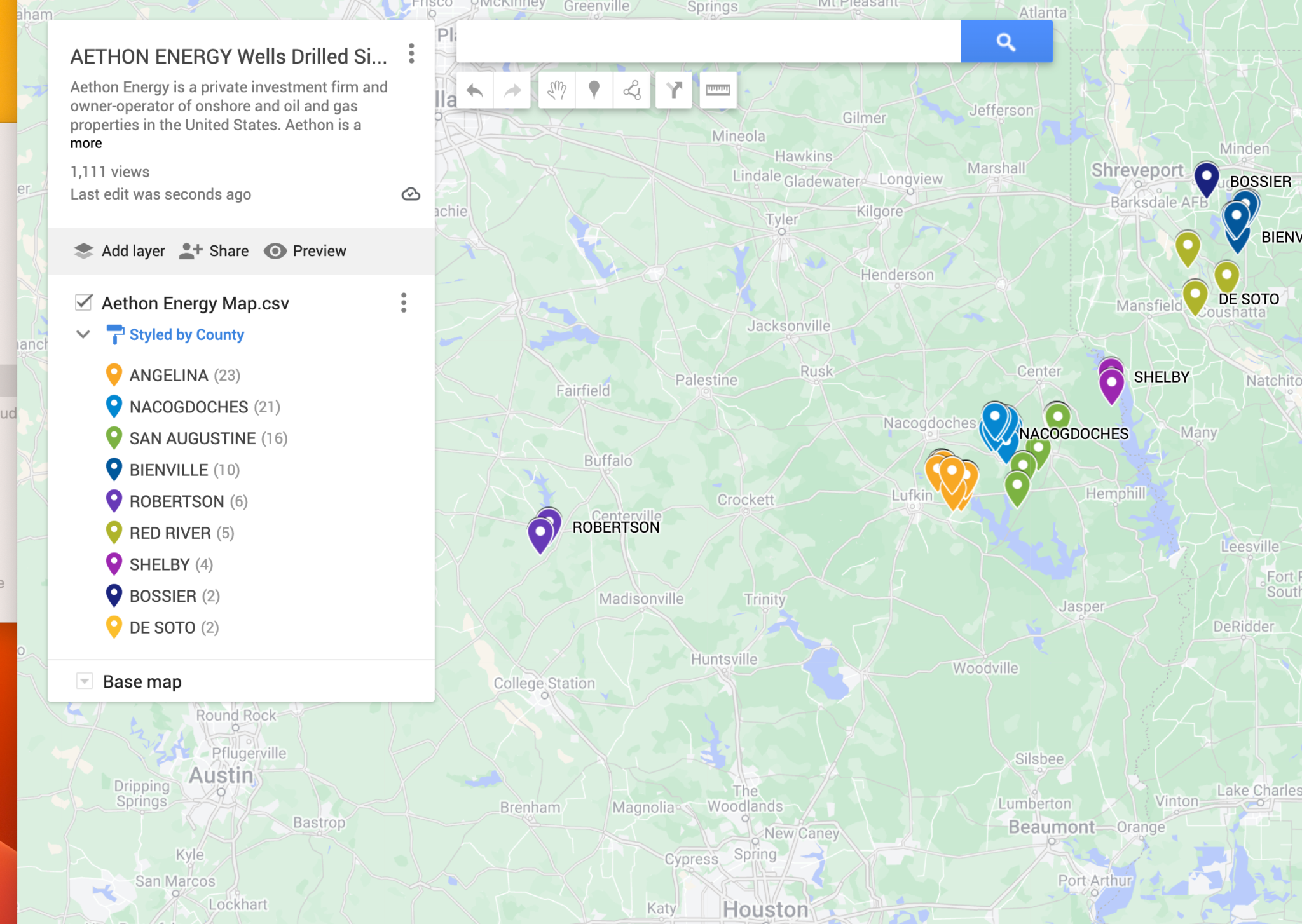This screenshot has width=1302, height=924.
Task: Click Add layer
Action: coord(120,251)
